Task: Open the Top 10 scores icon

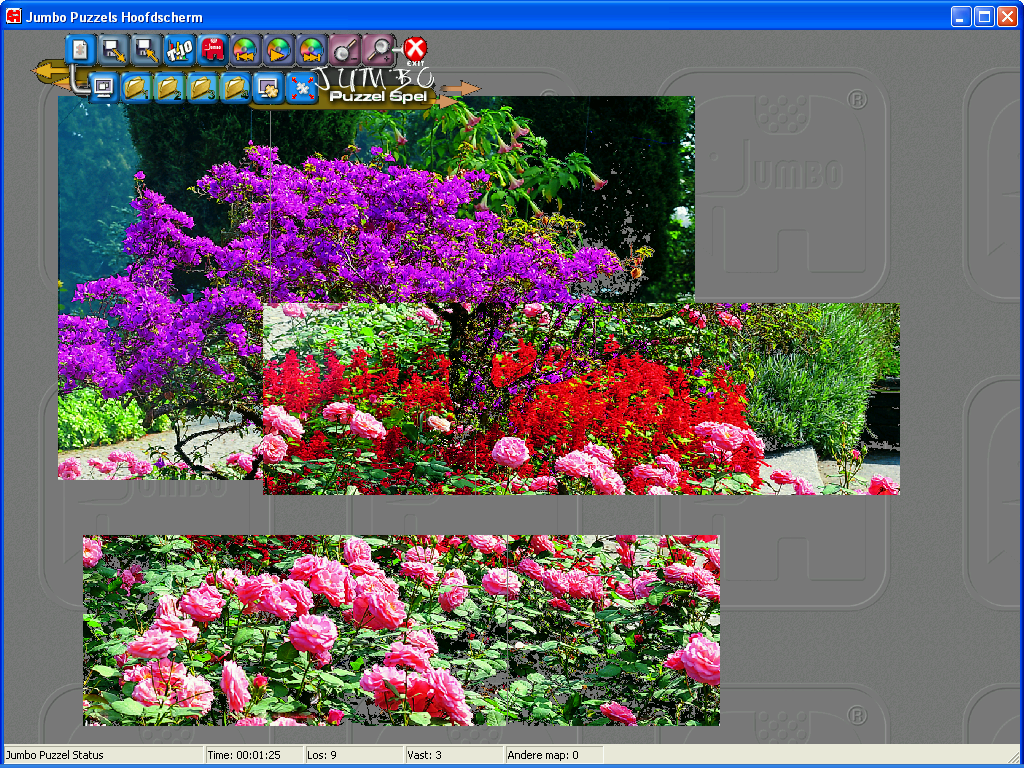Action: pyautogui.click(x=180, y=50)
